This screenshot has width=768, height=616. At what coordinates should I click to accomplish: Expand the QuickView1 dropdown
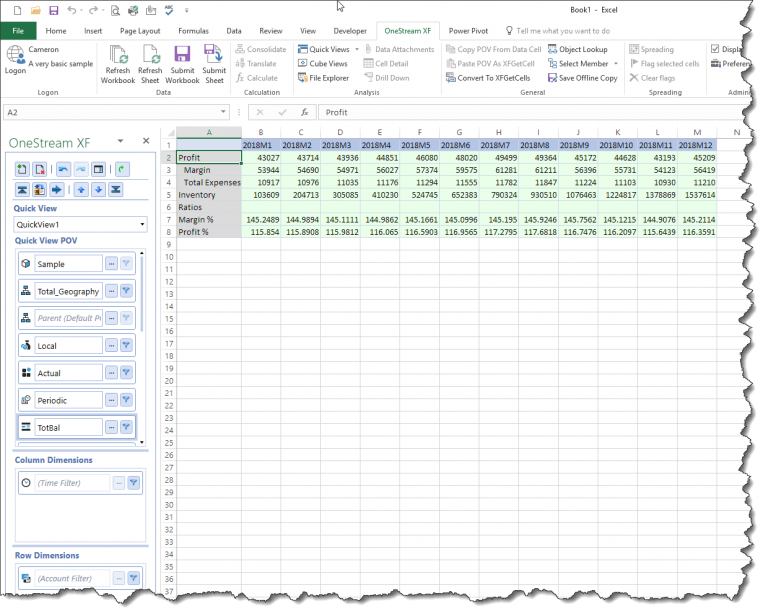[x=142, y=224]
